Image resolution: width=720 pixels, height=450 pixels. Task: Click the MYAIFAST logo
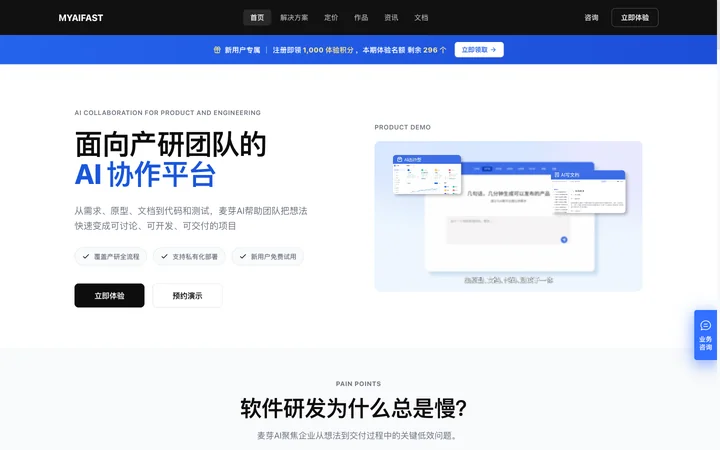point(81,18)
